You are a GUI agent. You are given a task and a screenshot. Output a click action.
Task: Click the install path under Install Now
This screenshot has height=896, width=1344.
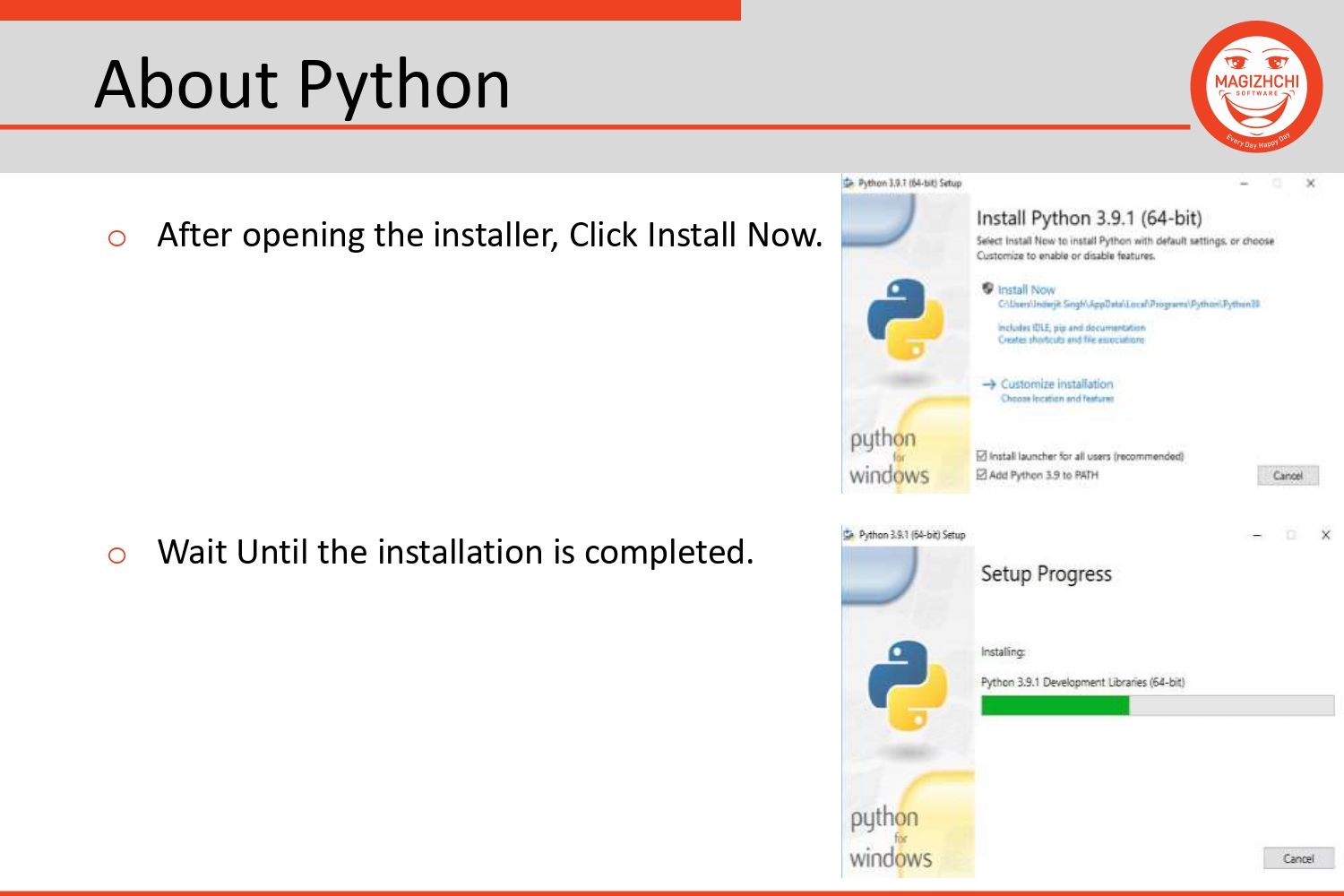click(x=1129, y=305)
